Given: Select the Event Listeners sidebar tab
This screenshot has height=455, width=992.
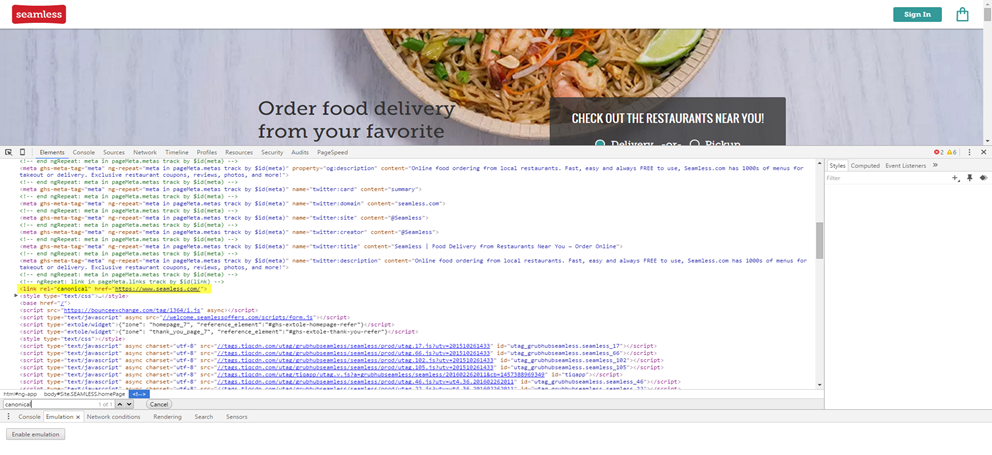Looking at the screenshot, I should point(905,165).
